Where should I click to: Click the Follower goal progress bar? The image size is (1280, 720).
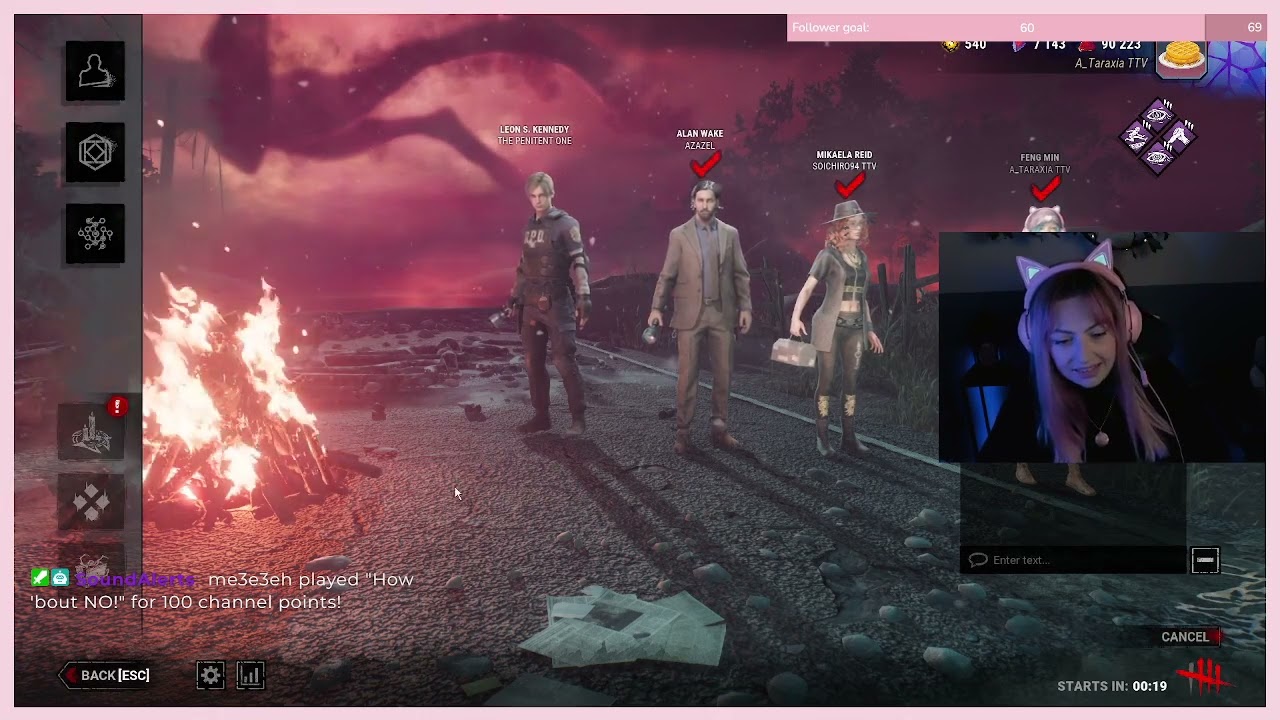coord(1026,28)
